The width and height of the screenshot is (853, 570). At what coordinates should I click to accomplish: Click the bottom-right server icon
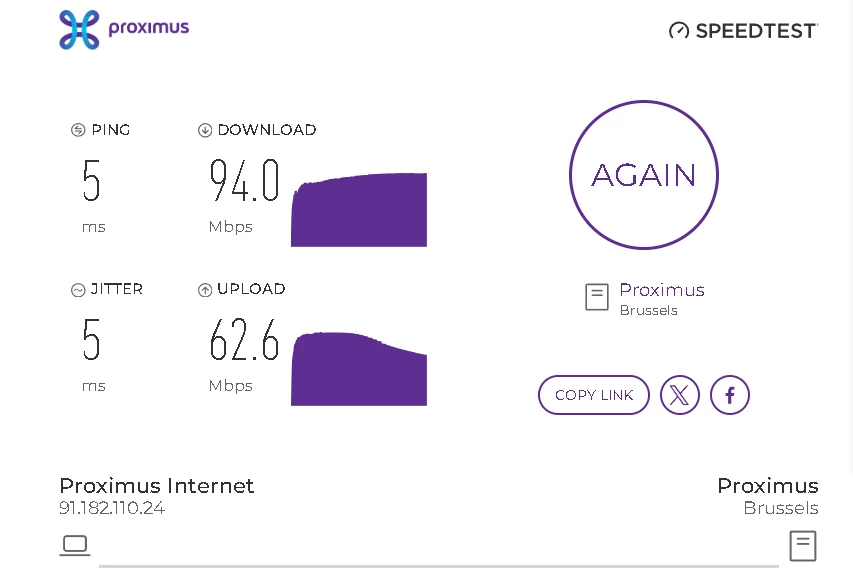coord(803,546)
